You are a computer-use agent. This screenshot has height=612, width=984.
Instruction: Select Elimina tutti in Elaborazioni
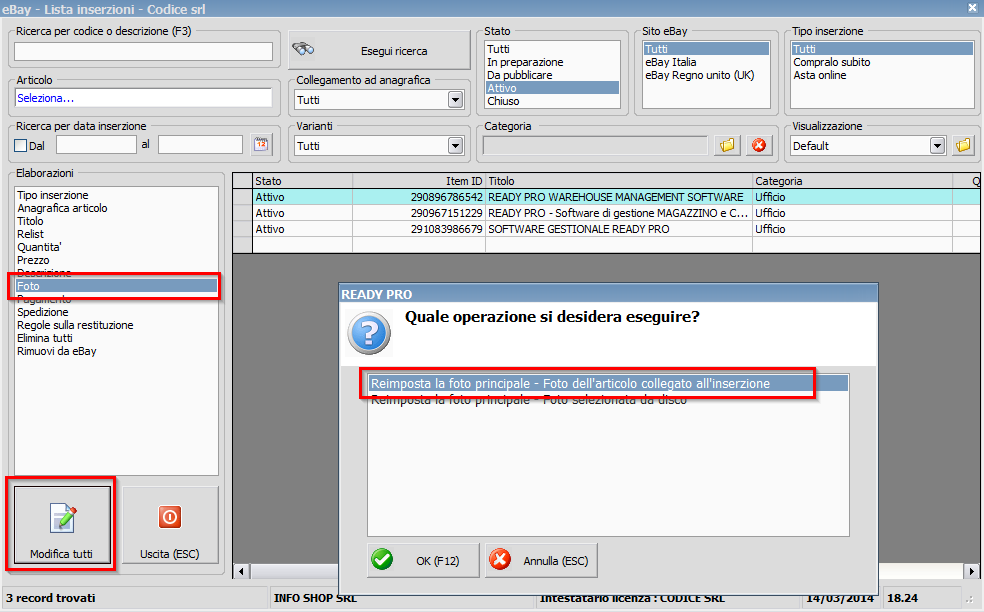116,338
